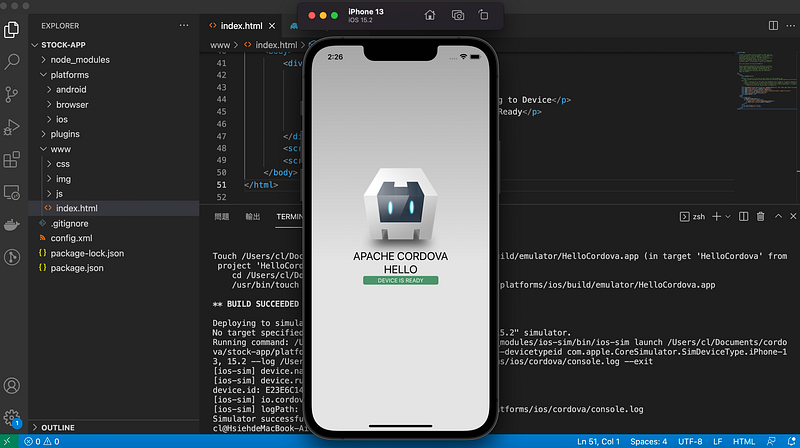
Task: Split the terminal panel
Action: [x=743, y=217]
